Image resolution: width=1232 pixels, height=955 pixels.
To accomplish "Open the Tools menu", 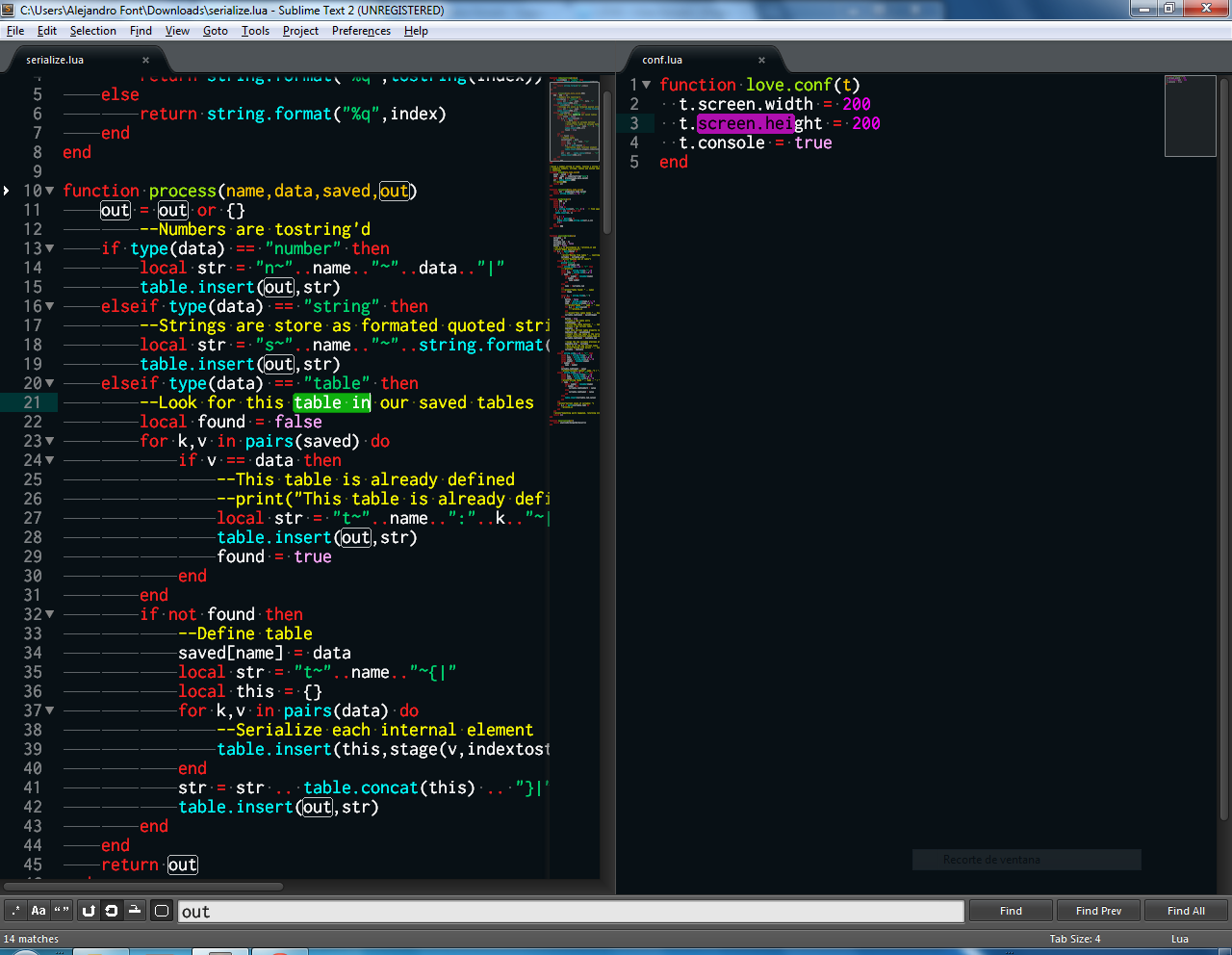I will coord(256,31).
